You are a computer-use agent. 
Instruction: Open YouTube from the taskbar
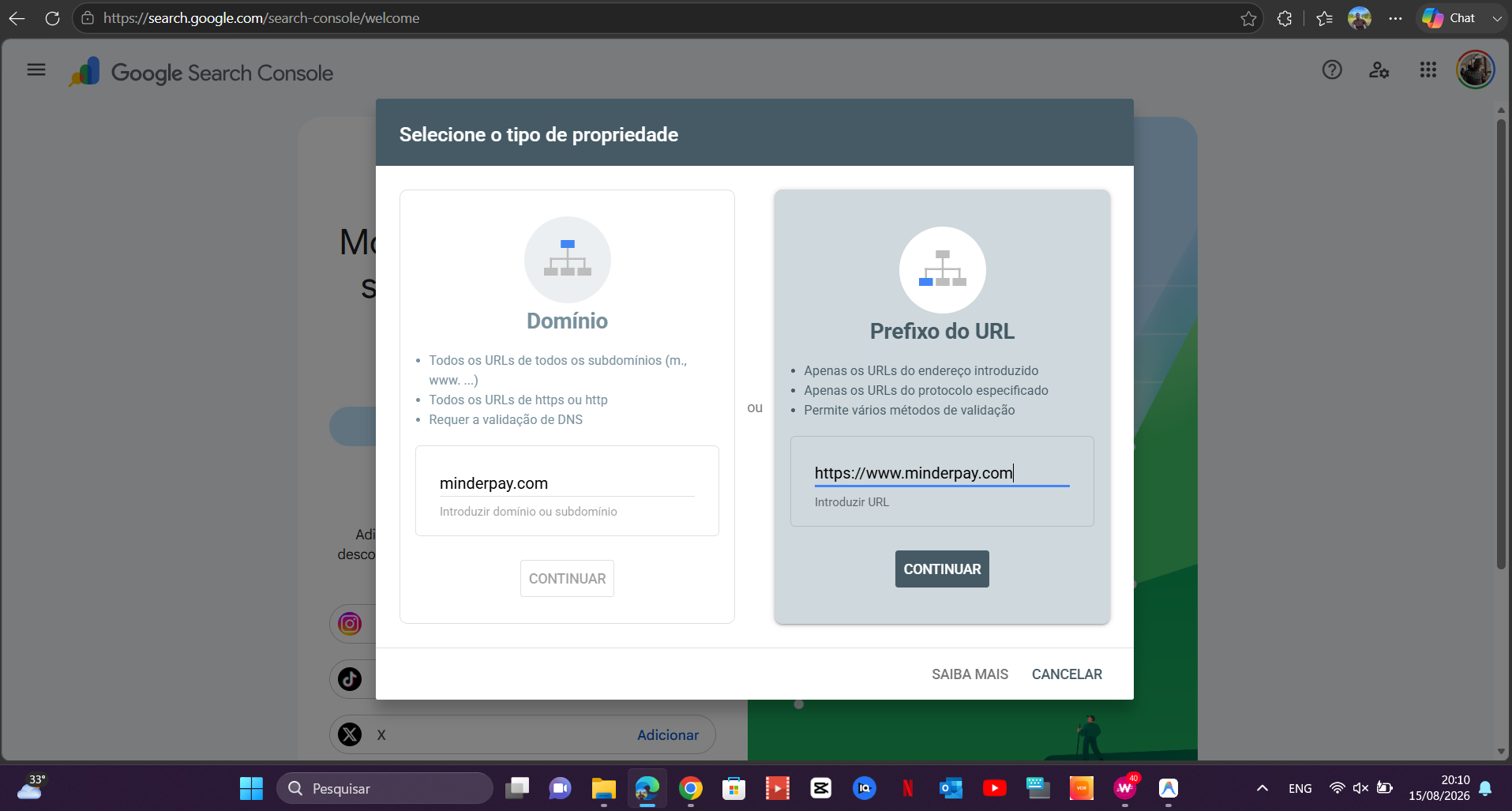pos(995,788)
